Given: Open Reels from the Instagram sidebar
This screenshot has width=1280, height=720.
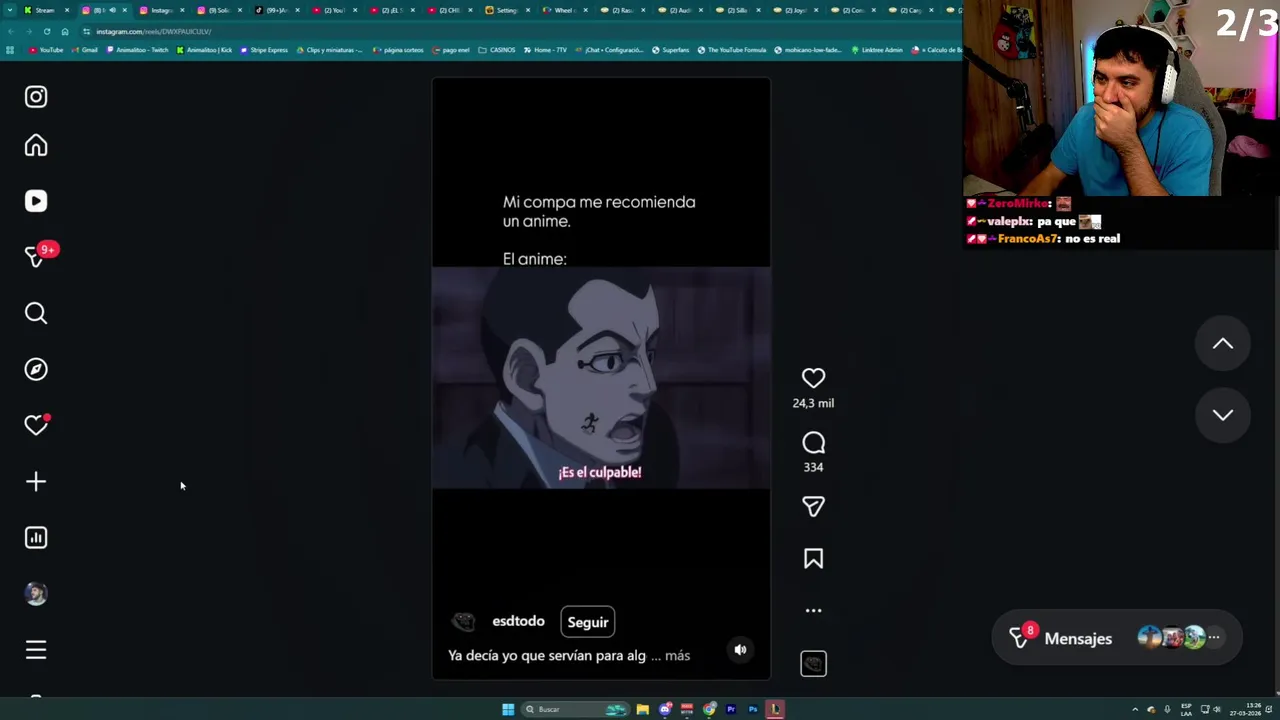Looking at the screenshot, I should coord(36,201).
